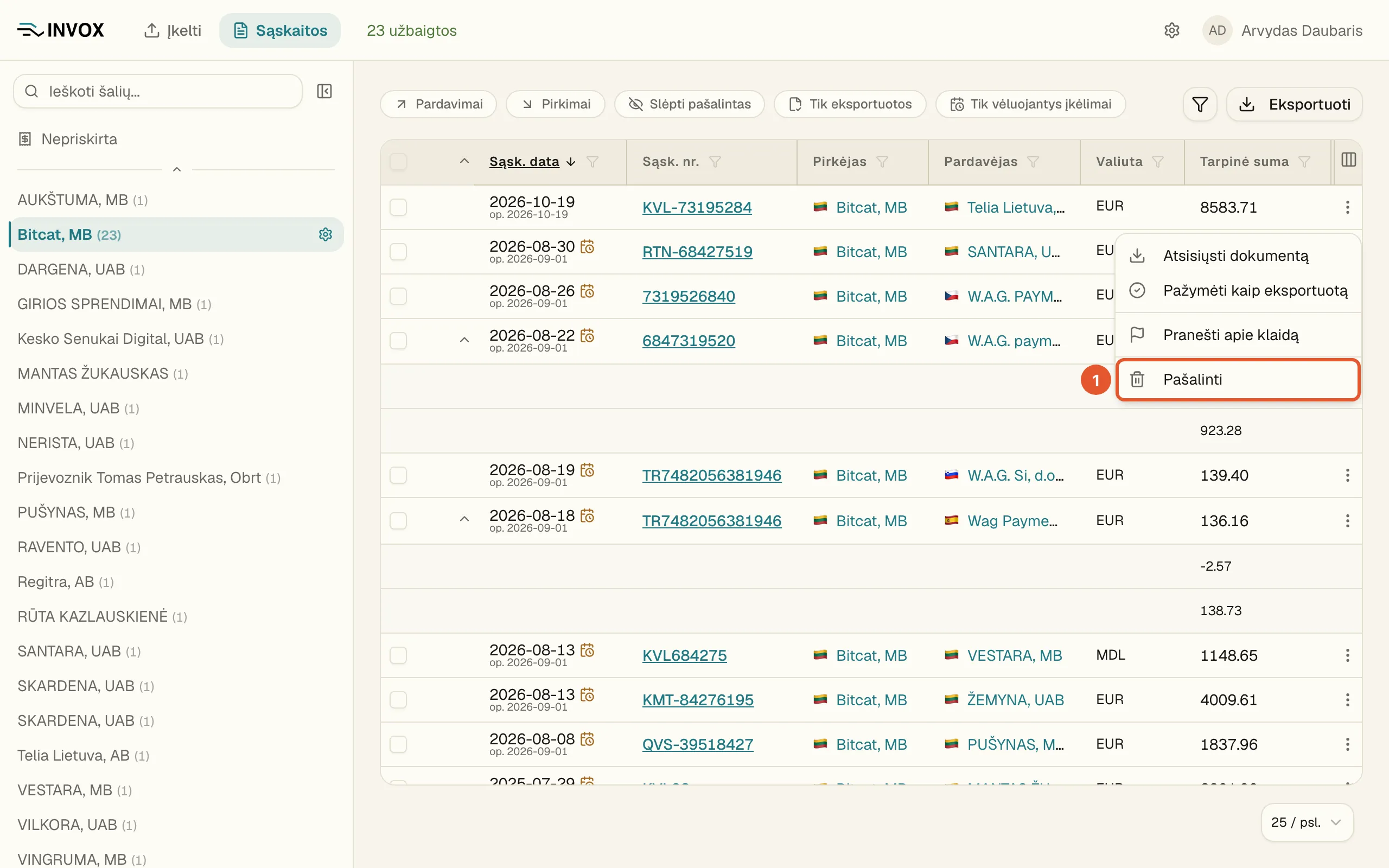1389x868 pixels.
Task: Open Bitcat, MB company settings gear
Action: [x=326, y=234]
